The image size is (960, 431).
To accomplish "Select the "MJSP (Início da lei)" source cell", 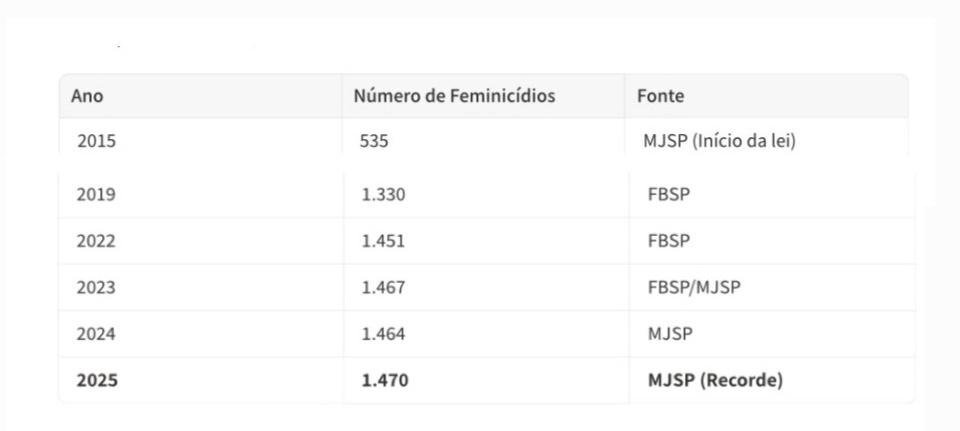I will 719,141.
